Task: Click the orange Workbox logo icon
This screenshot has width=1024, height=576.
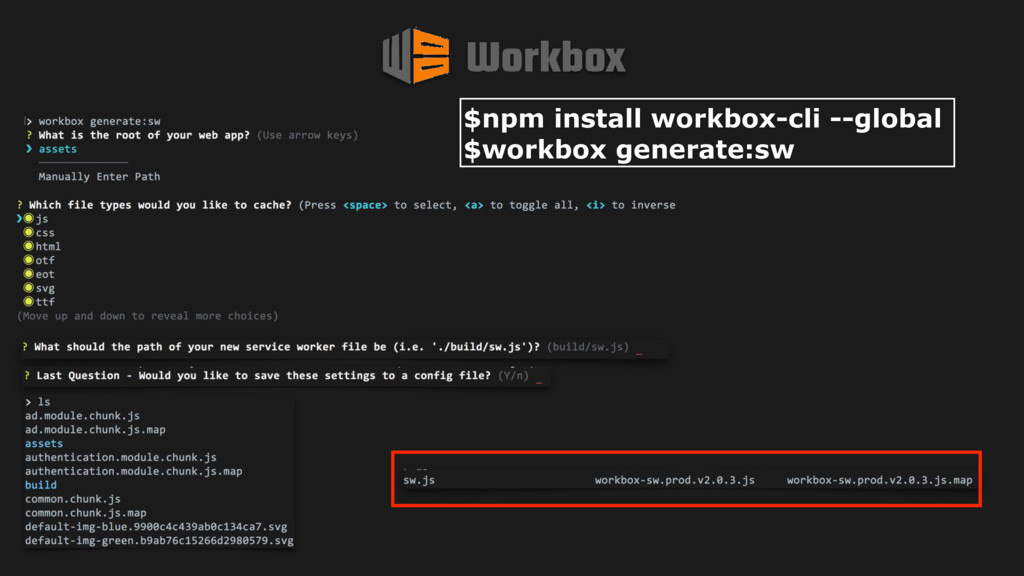Action: coord(416,56)
